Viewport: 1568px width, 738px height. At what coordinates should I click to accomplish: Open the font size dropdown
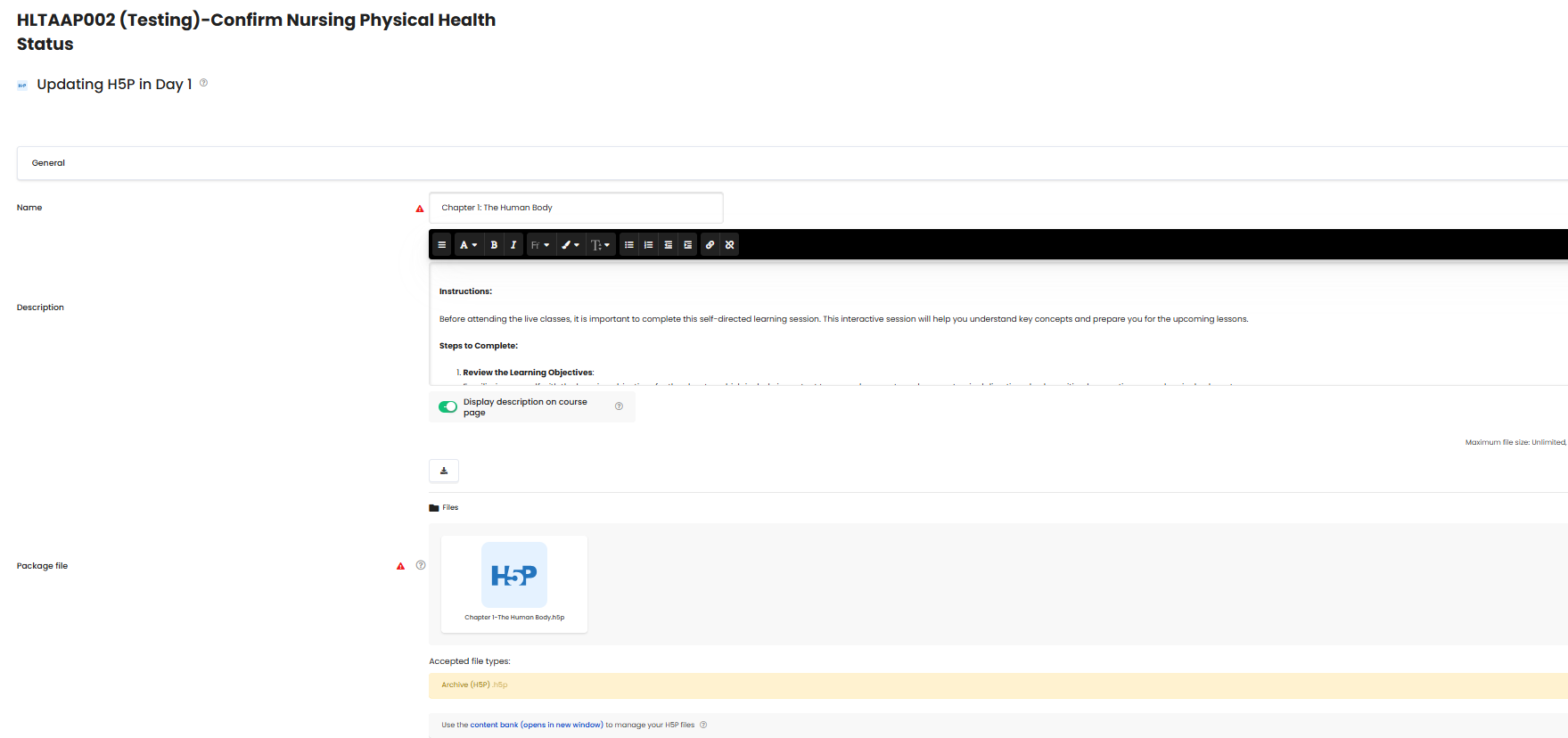[601, 245]
